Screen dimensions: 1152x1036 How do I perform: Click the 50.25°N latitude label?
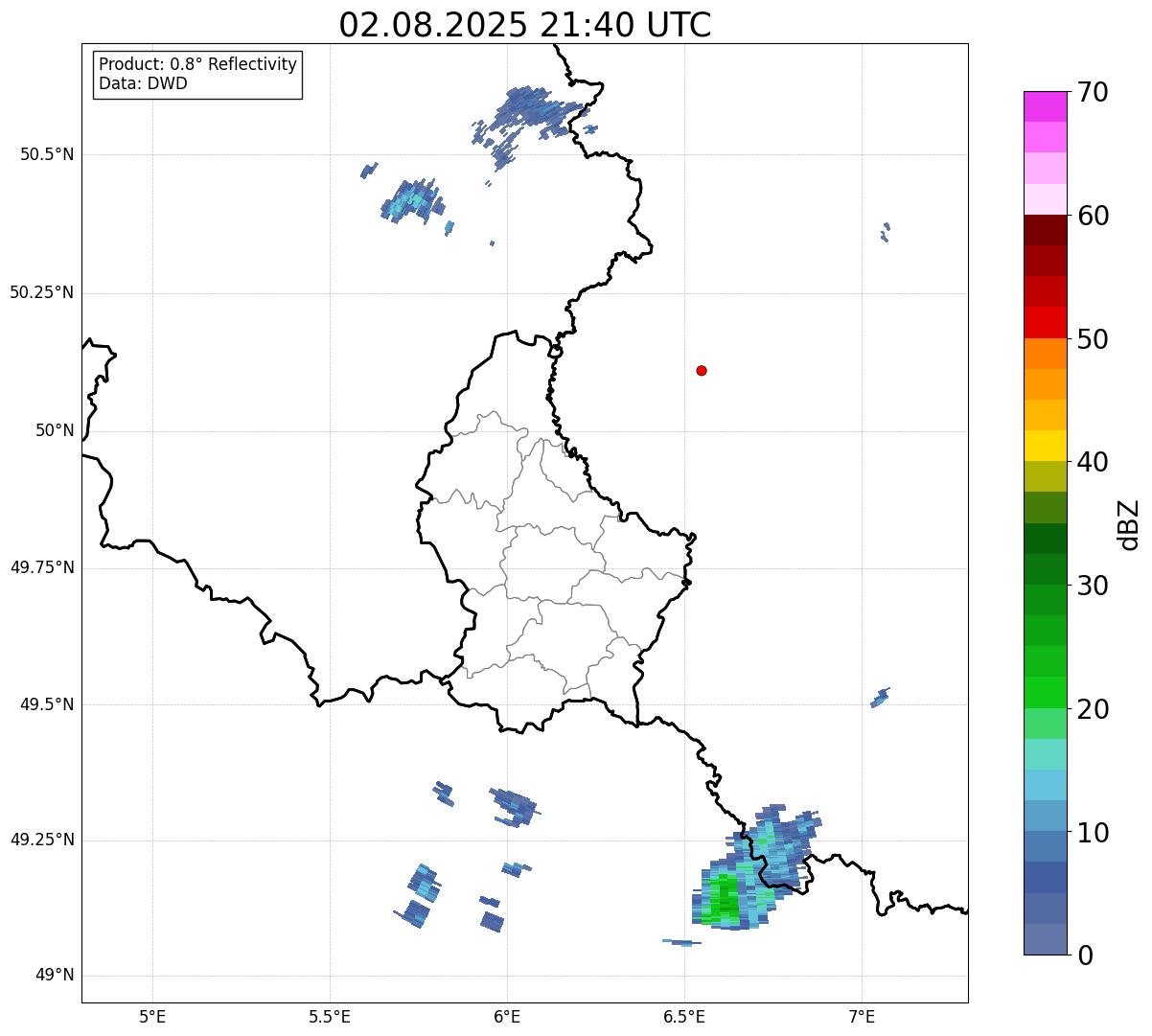[x=41, y=292]
